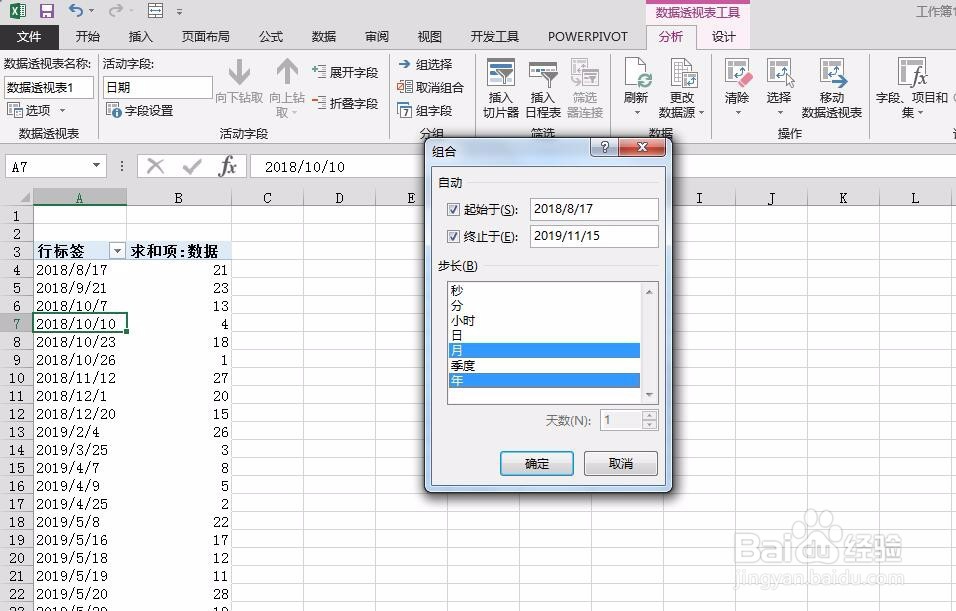This screenshot has width=956, height=611.
Task: Open the 行标签 filter dropdown
Action: click(x=117, y=251)
